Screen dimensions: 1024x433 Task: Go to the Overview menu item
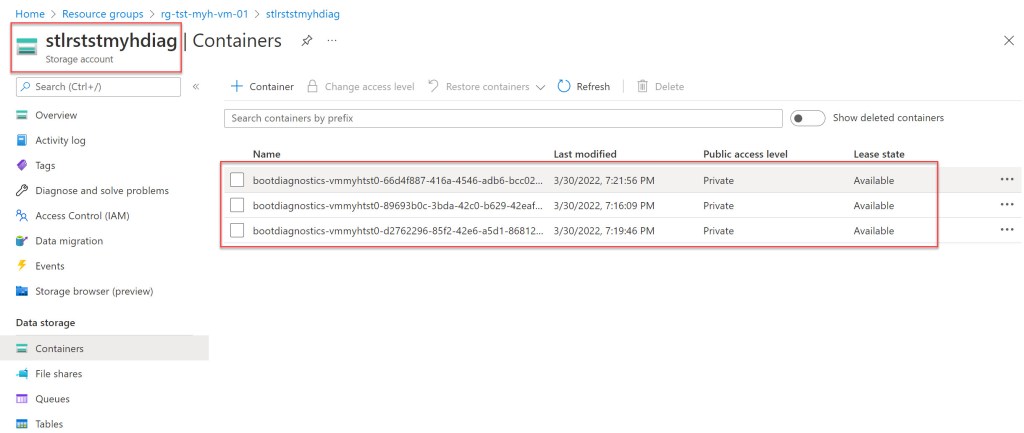(56, 115)
